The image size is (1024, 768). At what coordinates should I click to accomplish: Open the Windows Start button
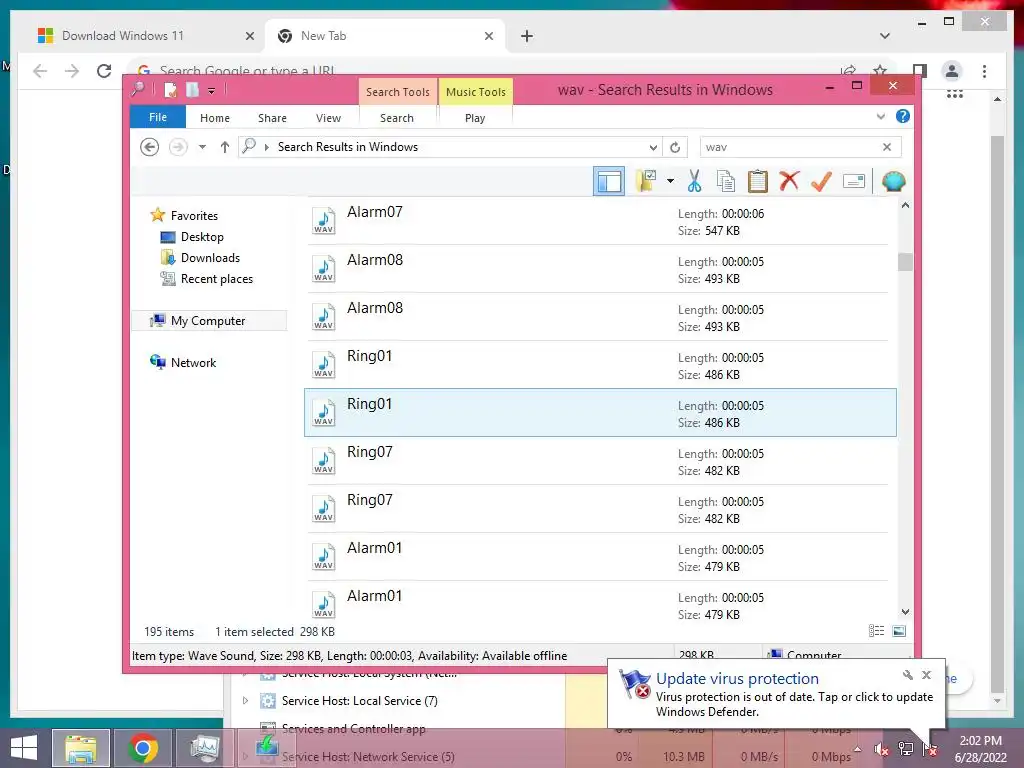click(x=24, y=748)
